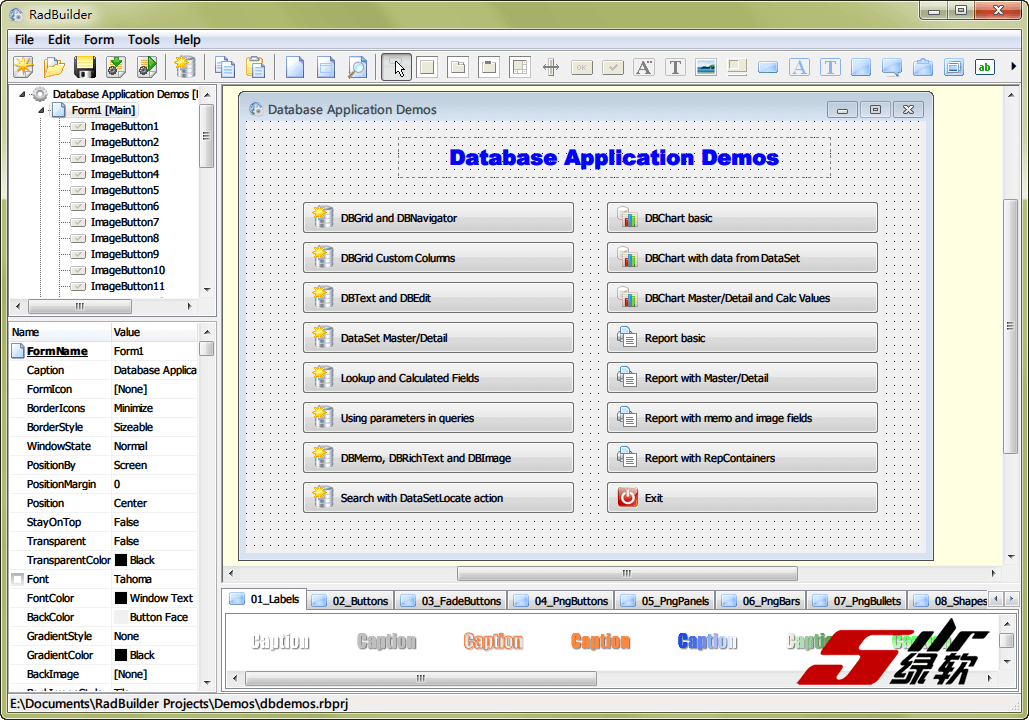
Task: Toggle the Font property expander box
Action: point(17,579)
